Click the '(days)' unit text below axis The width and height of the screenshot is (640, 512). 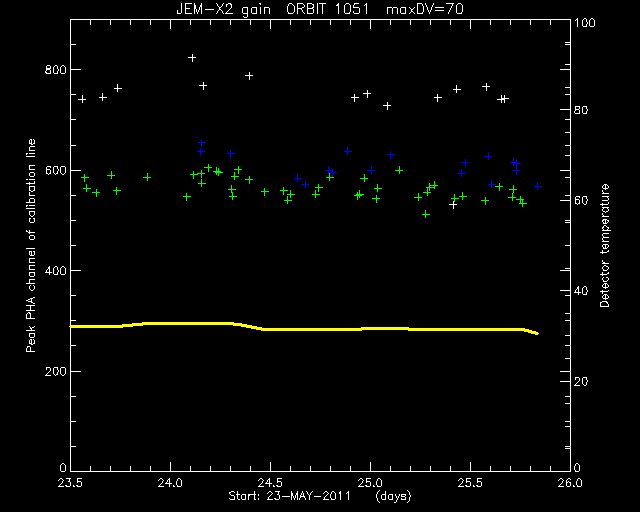point(393,497)
